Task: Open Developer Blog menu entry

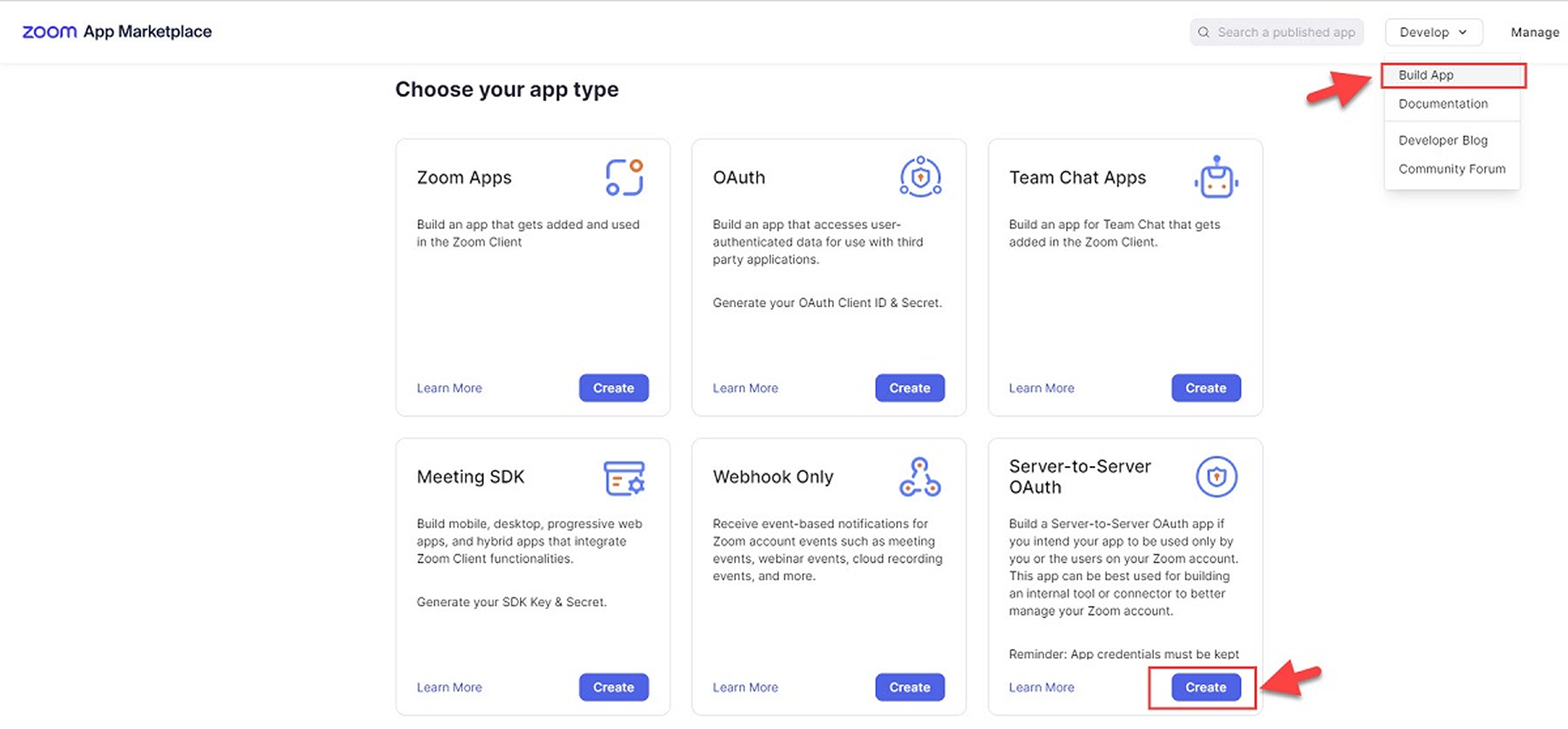Action: (x=1443, y=140)
